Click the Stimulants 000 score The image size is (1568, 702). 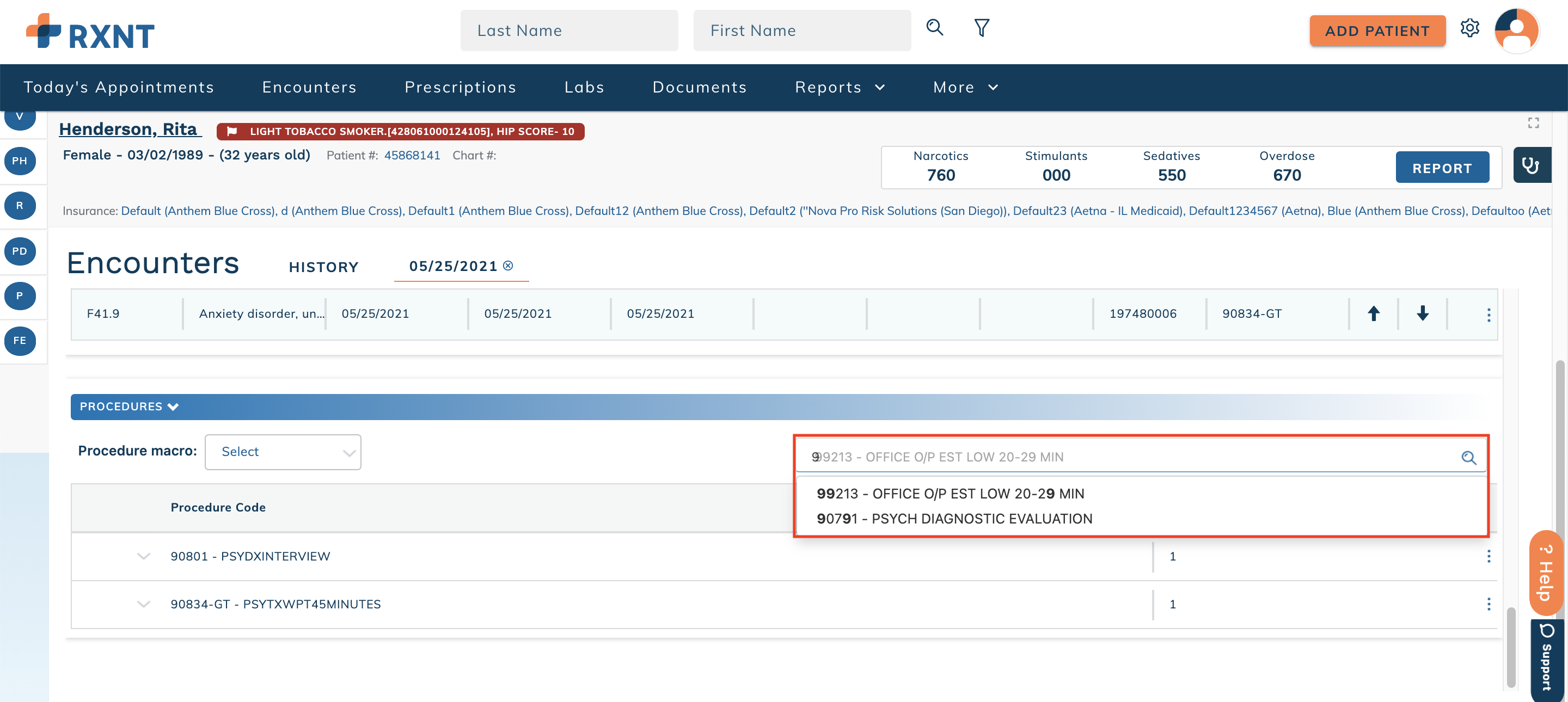(x=1056, y=166)
